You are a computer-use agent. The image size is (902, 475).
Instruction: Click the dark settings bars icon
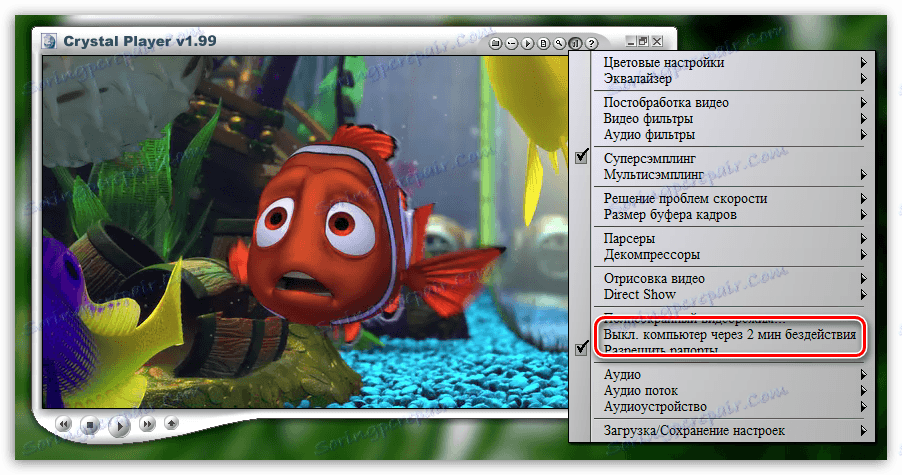[x=575, y=44]
